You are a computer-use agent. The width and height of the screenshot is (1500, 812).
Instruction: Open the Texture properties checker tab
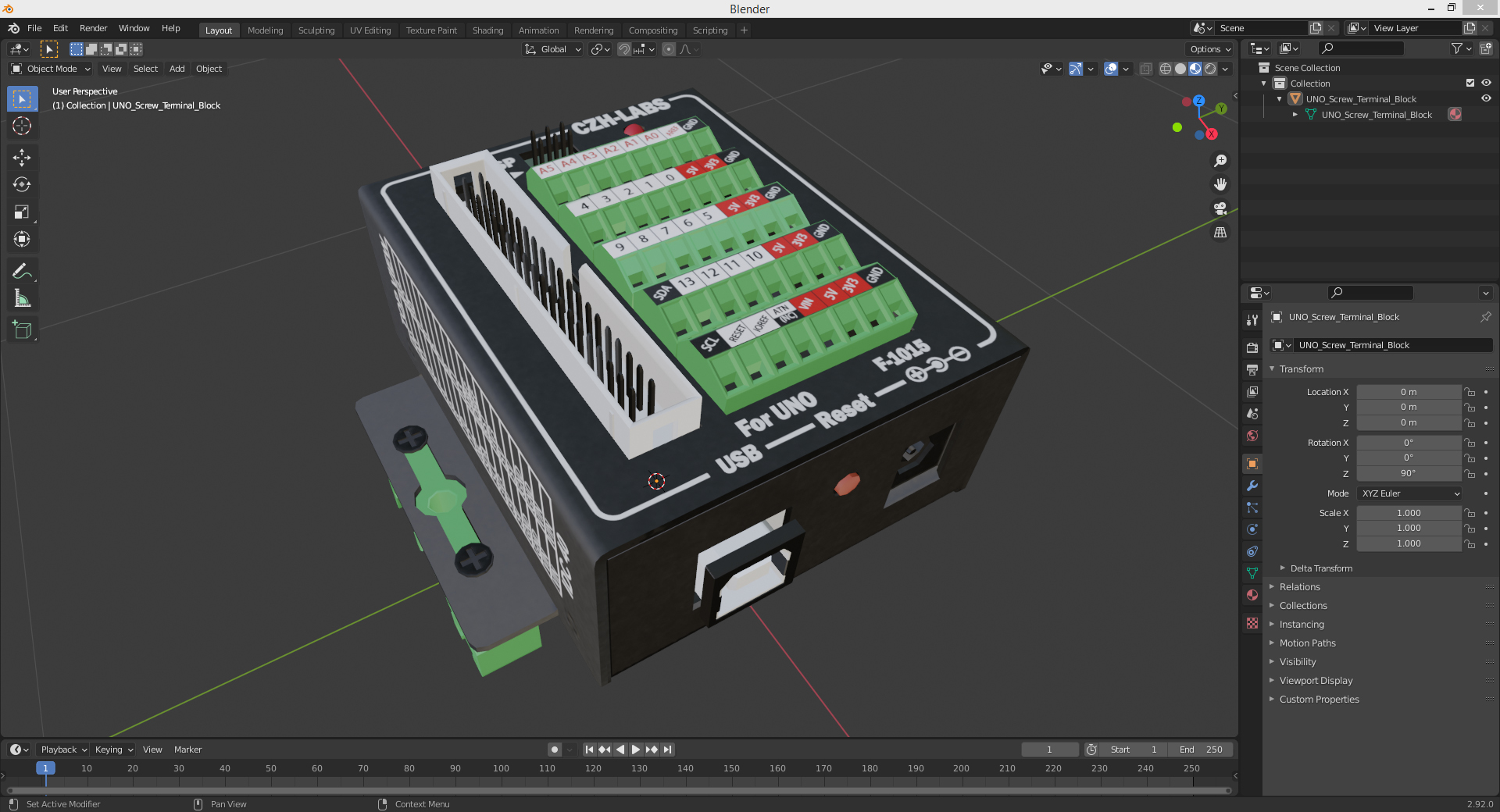pyautogui.click(x=1252, y=623)
